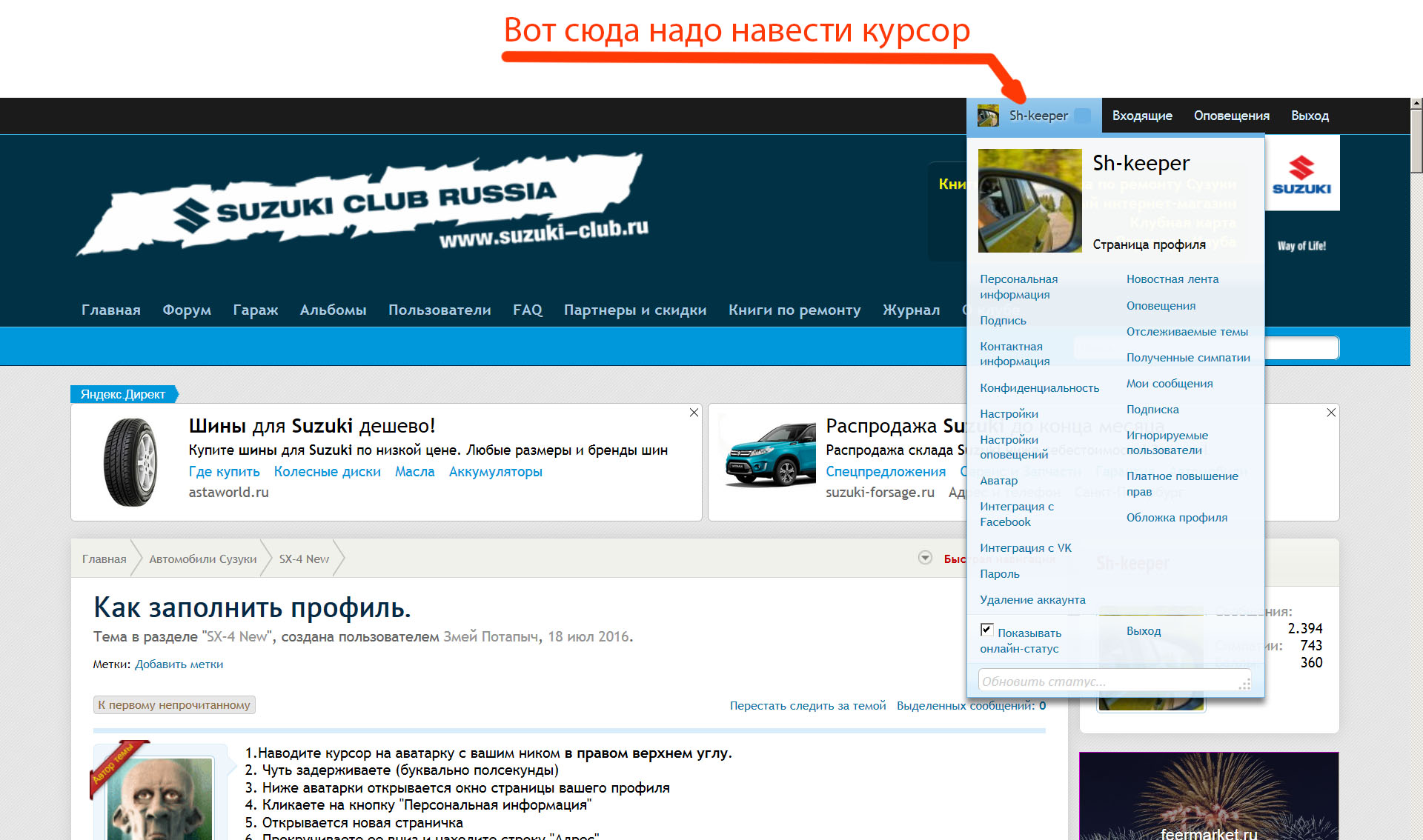The image size is (1423, 840).
Task: Open Подписка link in popup
Action: click(1152, 409)
